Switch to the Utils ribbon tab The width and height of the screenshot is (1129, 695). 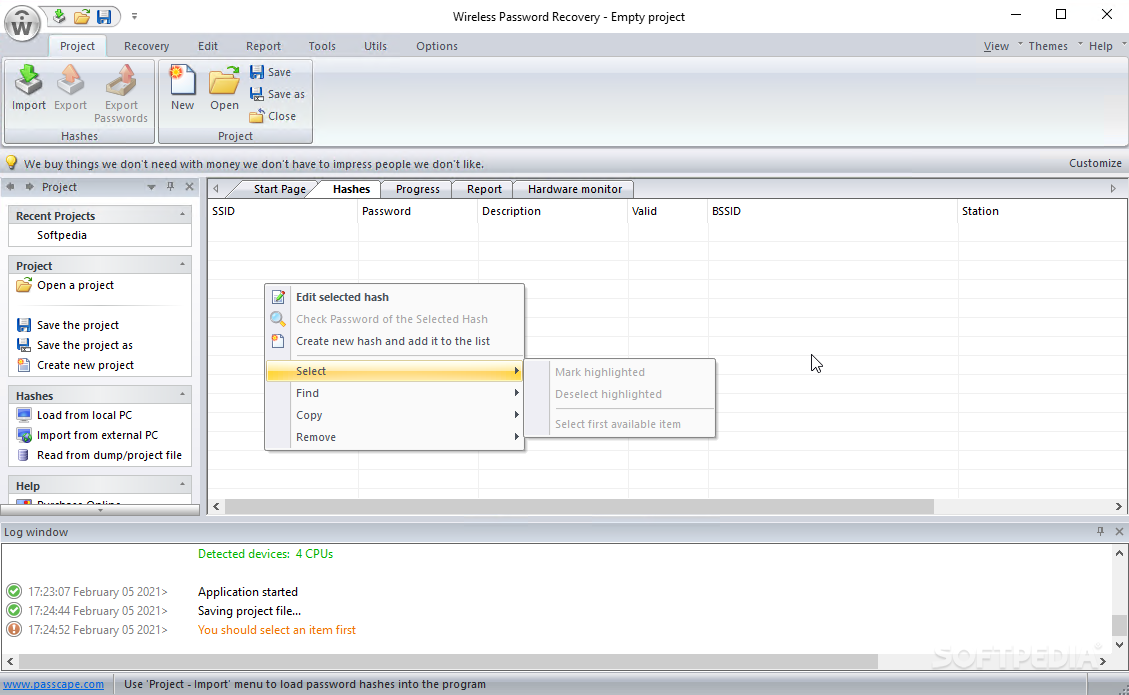375,46
